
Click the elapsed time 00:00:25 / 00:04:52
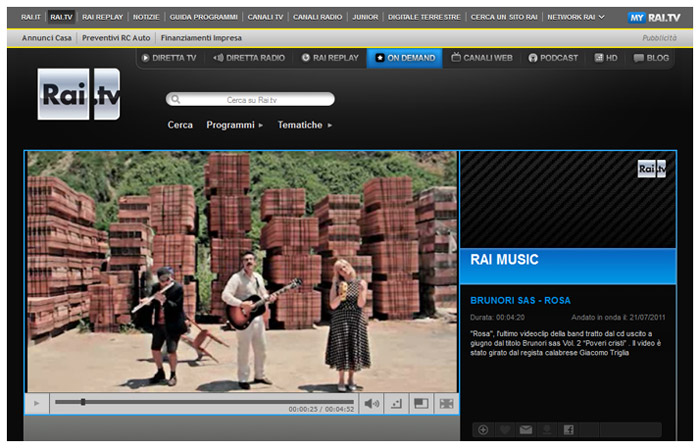pos(321,409)
